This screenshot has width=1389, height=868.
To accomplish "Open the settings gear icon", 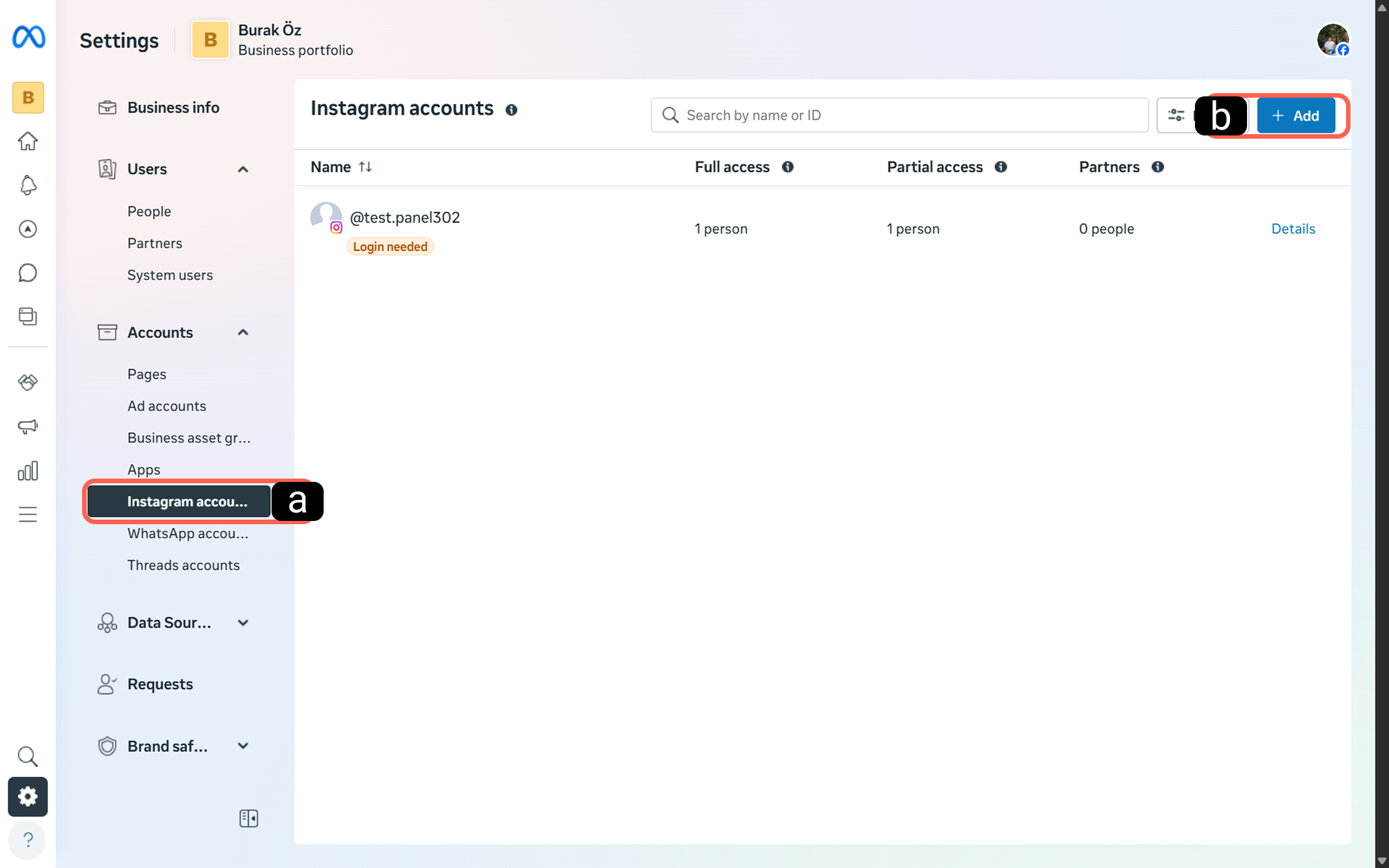I will point(28,796).
